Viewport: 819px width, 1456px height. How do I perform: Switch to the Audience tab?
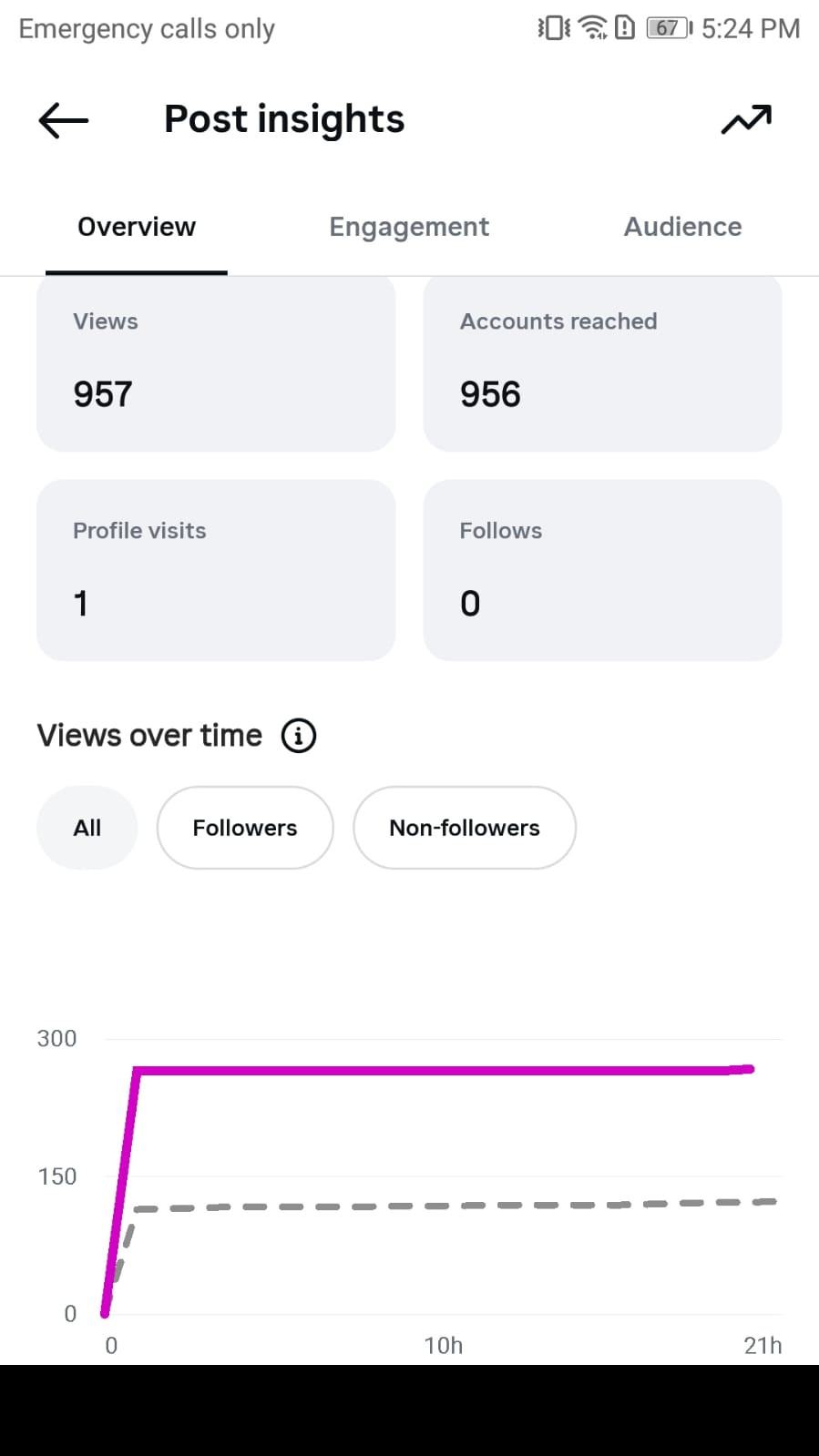click(682, 227)
